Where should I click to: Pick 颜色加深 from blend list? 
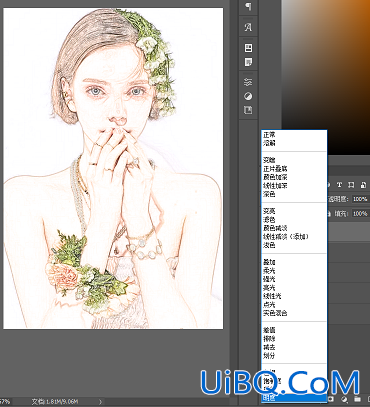[x=275, y=177]
